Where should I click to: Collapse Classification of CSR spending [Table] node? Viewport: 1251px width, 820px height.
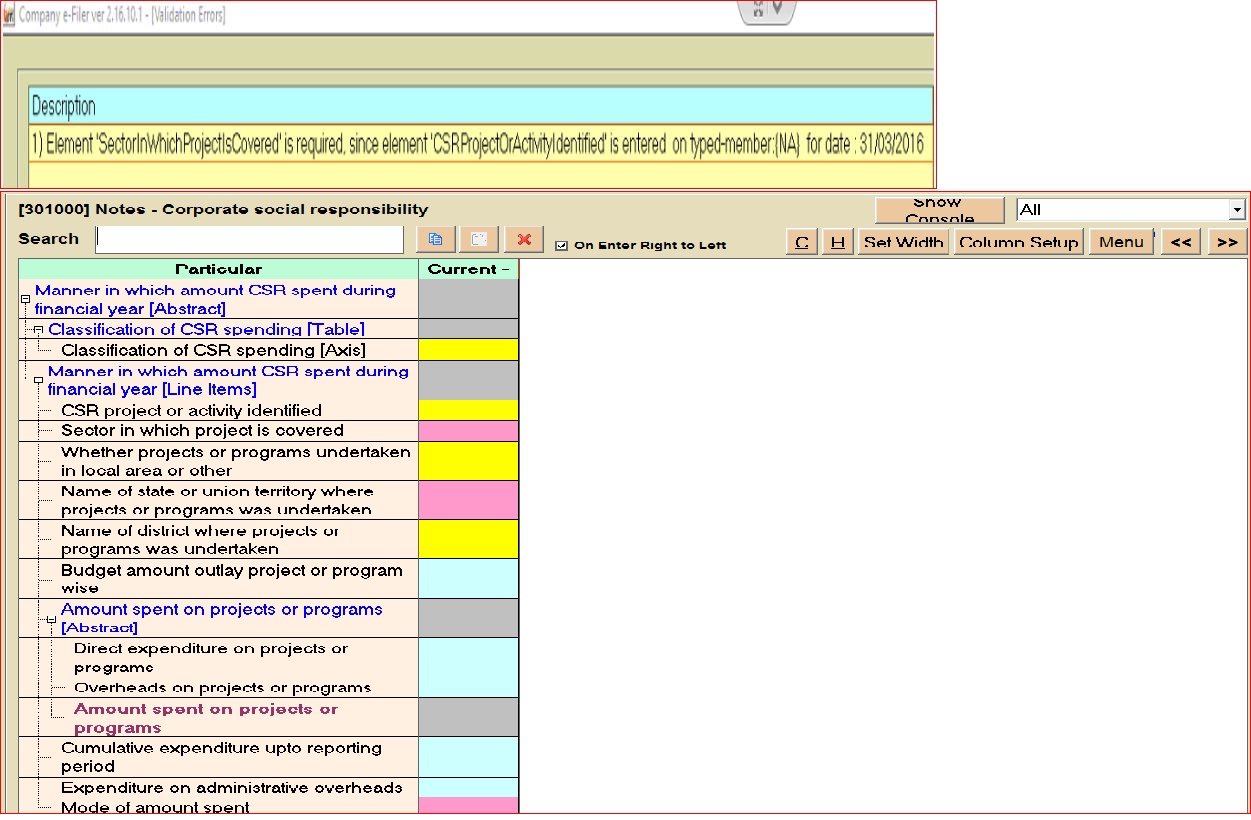(x=38, y=329)
